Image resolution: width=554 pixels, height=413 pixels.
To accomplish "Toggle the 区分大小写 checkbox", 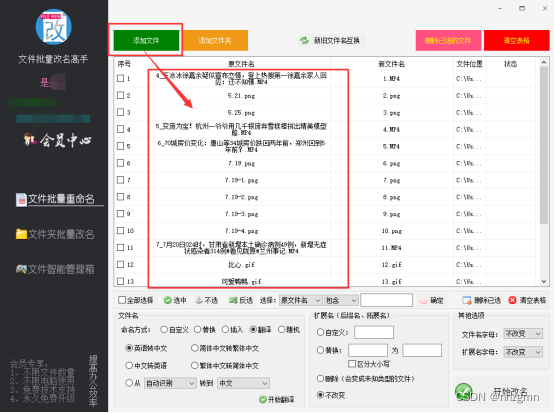I will coord(352,364).
